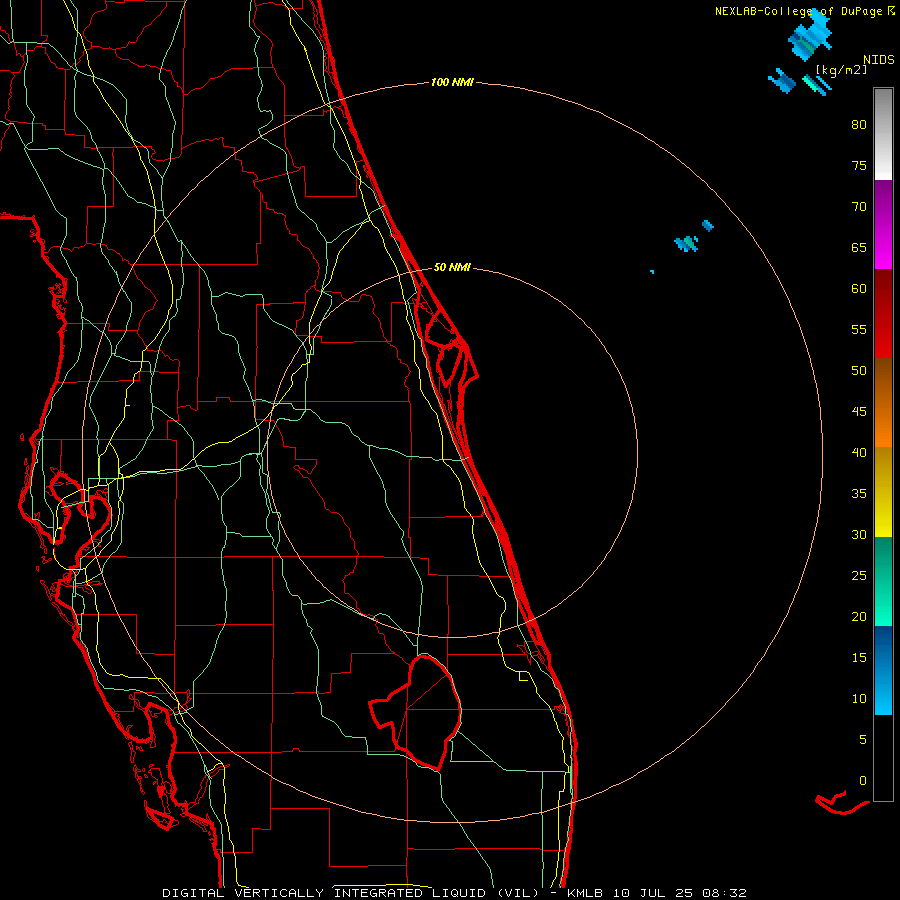Click the VIL echo cluster beside the 100 NMI ring
The width and height of the screenshot is (900, 900).
point(686,244)
